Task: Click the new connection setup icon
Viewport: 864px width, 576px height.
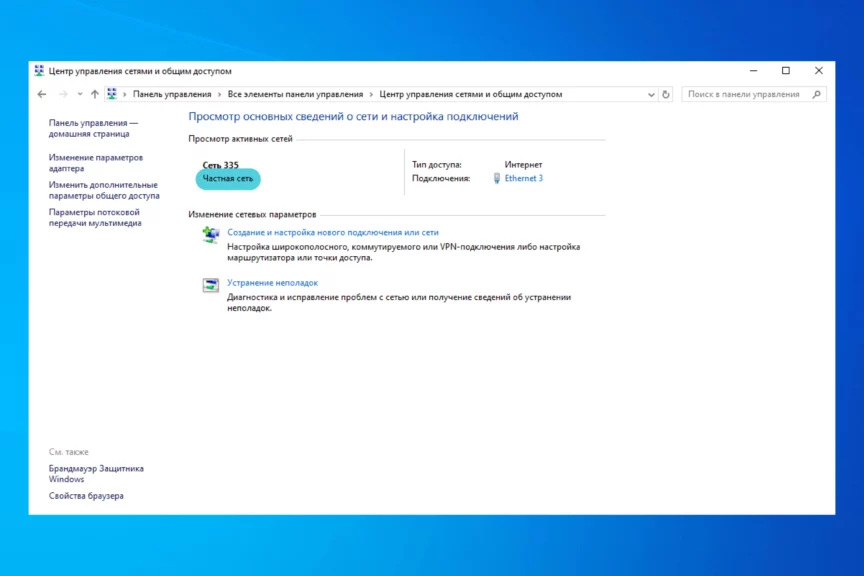Action: [210, 234]
